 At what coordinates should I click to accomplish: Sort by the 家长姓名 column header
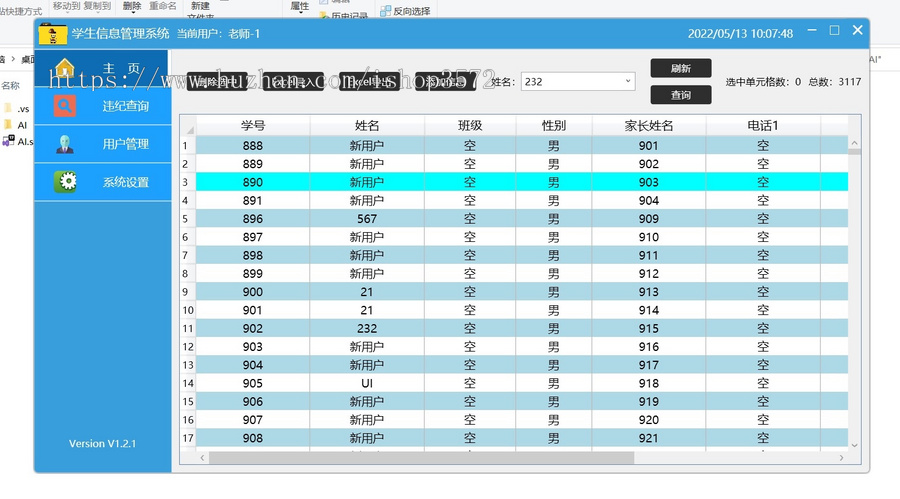point(649,126)
